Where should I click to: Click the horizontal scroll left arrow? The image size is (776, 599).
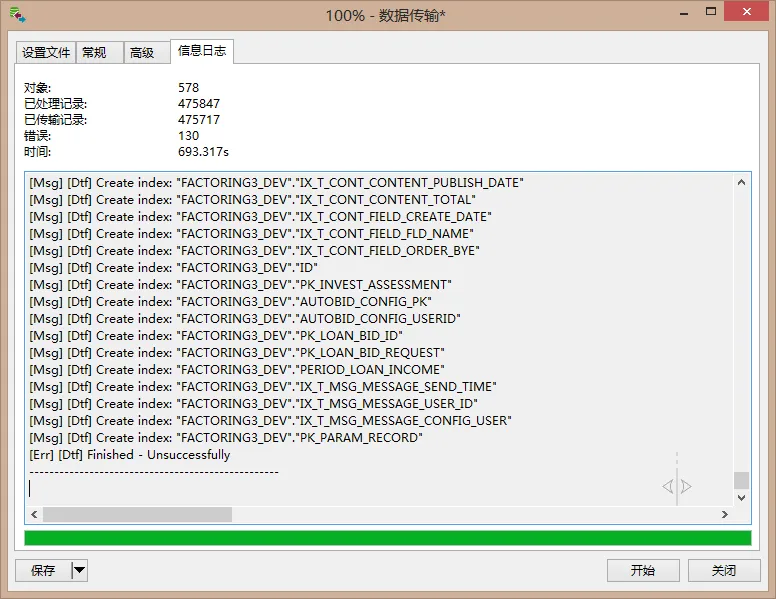(x=34, y=514)
